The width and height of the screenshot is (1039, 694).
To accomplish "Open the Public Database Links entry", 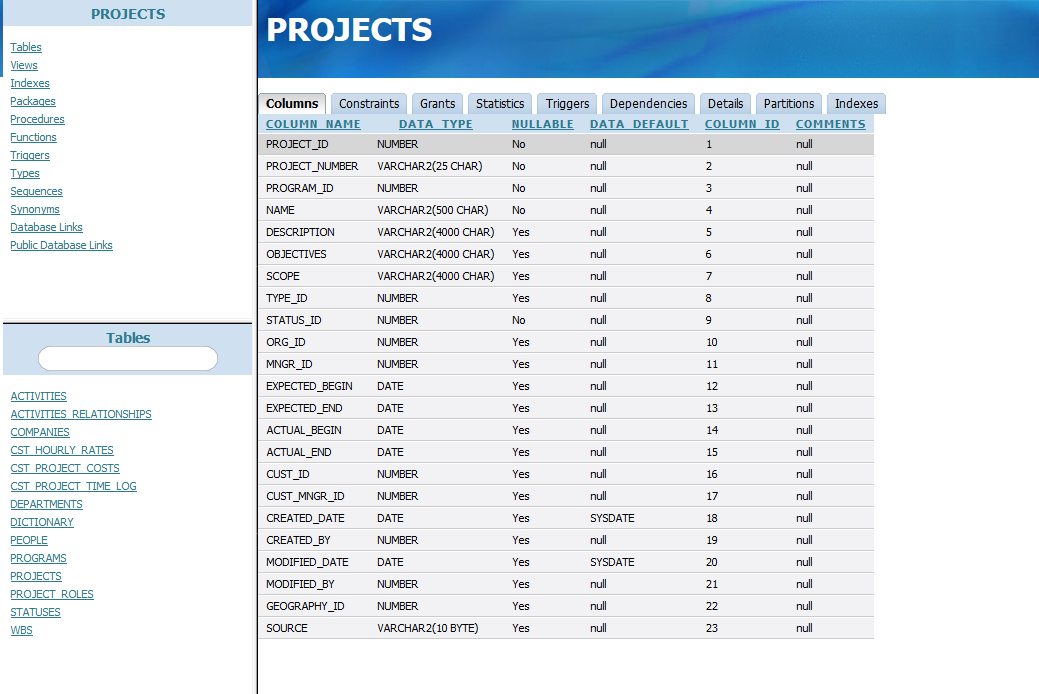I will tap(61, 245).
